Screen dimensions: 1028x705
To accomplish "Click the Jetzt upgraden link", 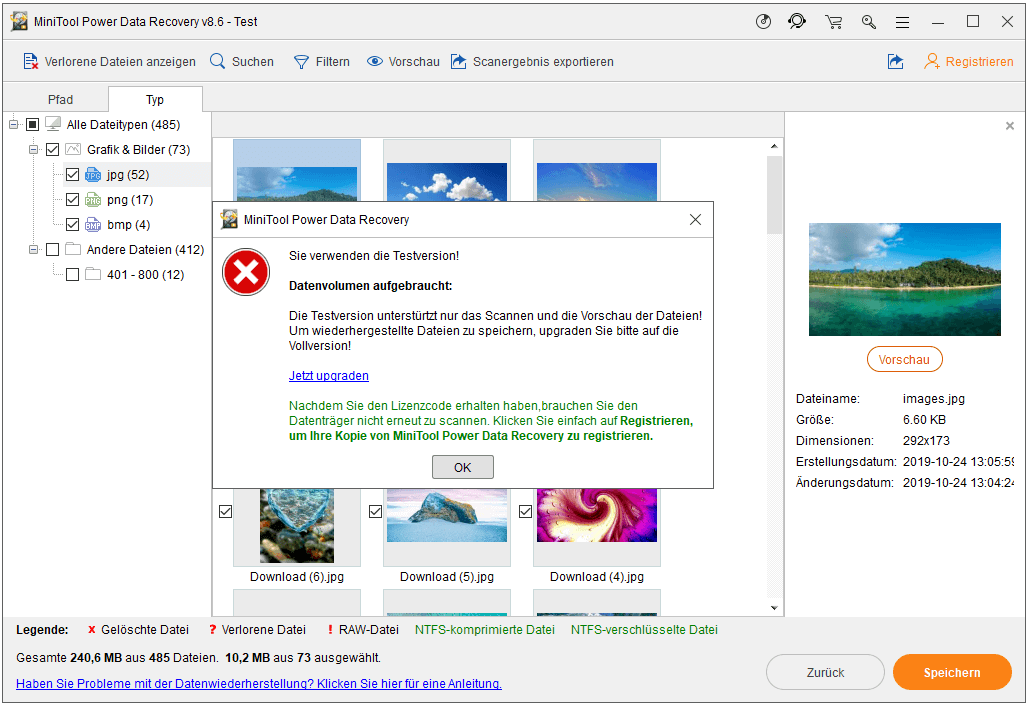I will click(328, 376).
